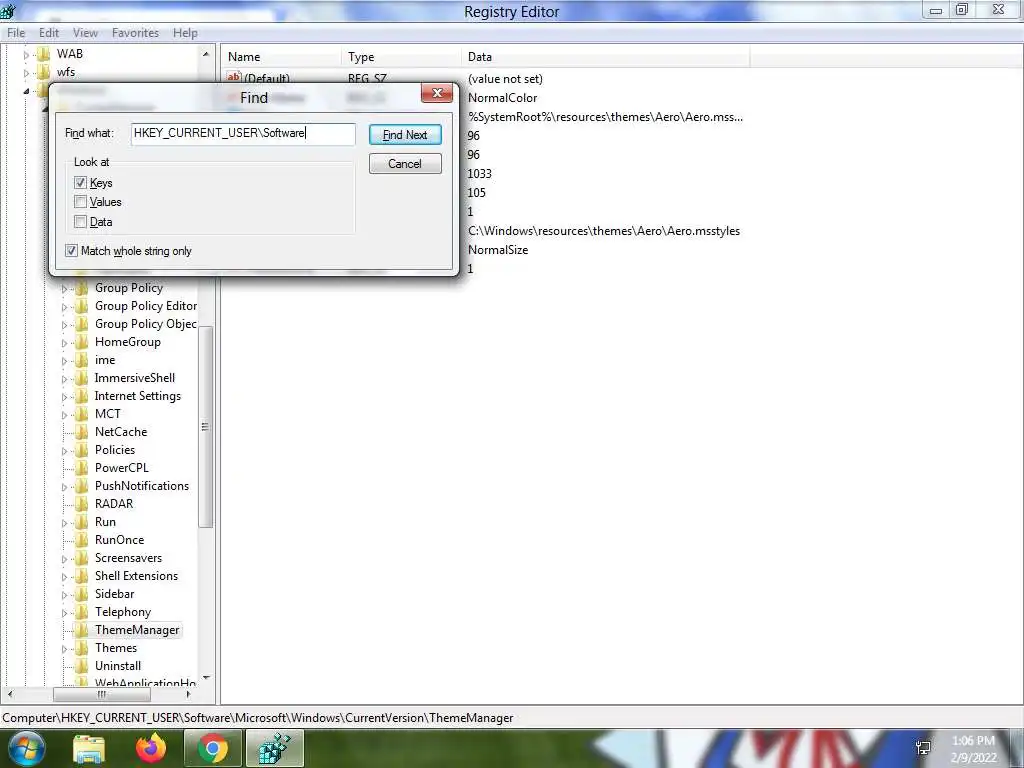Toggle Match whole string only
1024x768 pixels.
point(71,251)
